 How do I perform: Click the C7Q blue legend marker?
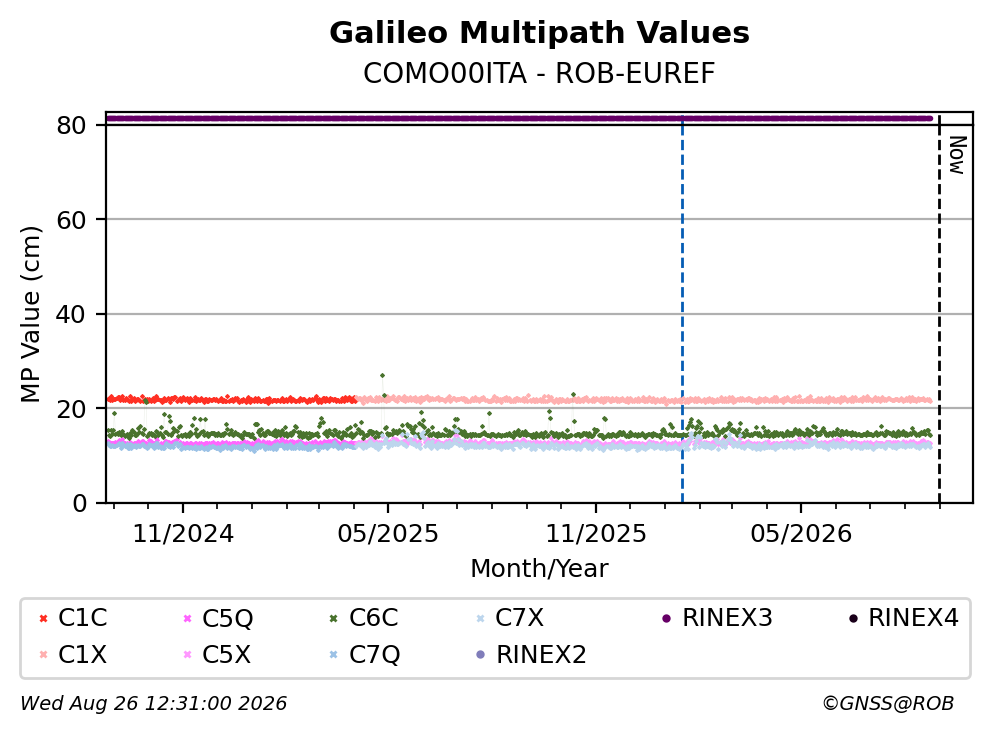[334, 654]
